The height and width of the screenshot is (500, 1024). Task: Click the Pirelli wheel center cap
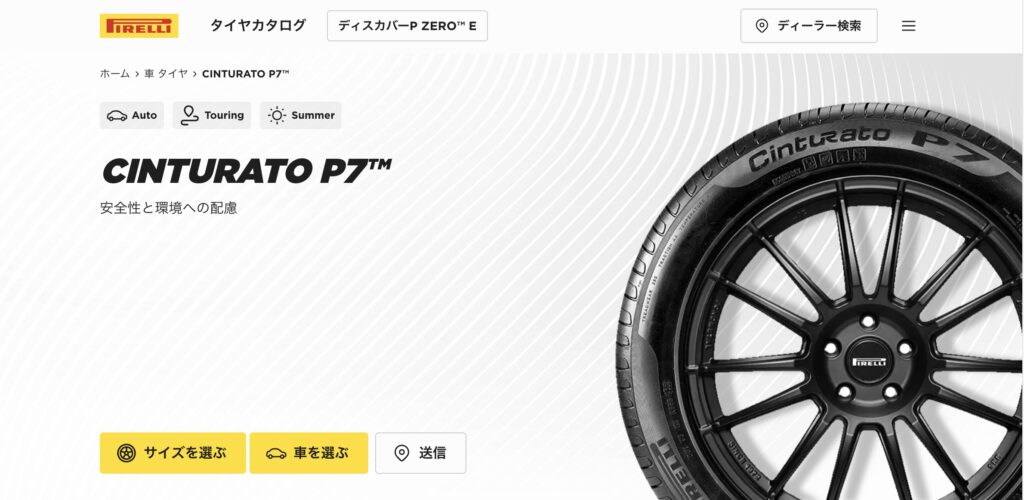(869, 362)
